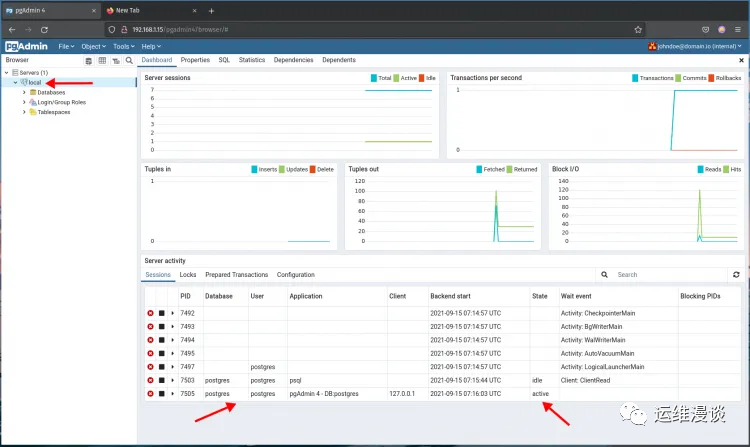Bookmark this page with the star icon
The height and width of the screenshot is (447, 750).
coord(638,30)
